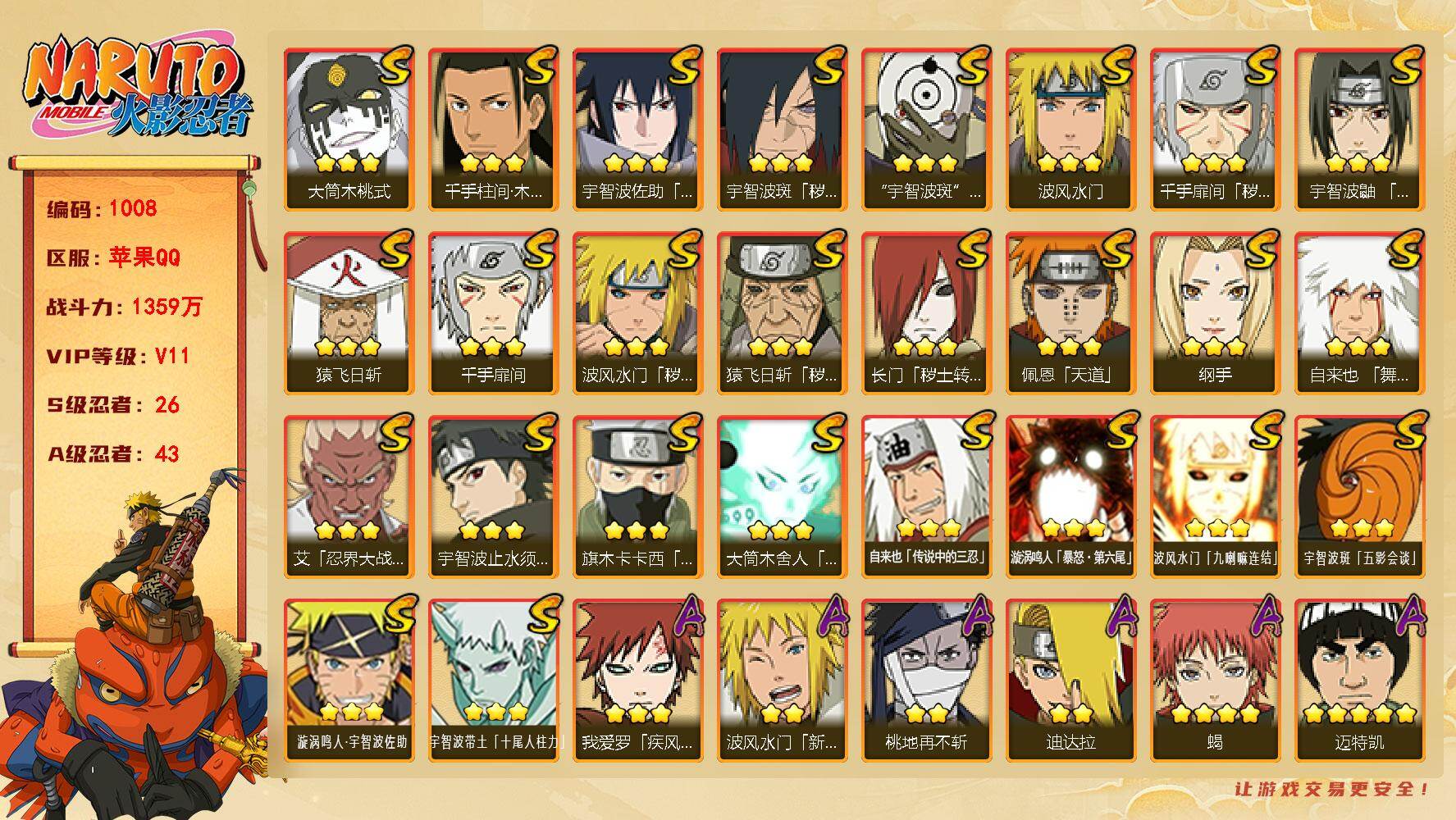1456x820 pixels.
Task: Click the Naruto Mobile 火影忍者 logo
Action: pos(135,86)
